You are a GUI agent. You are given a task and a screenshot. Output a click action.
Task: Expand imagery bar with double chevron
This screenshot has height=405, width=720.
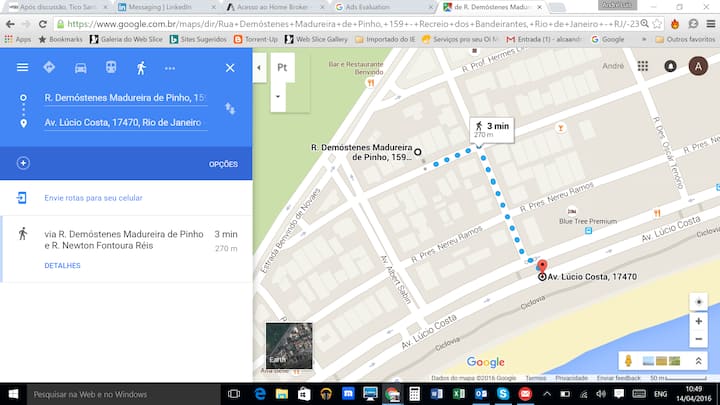pyautogui.click(x=698, y=360)
